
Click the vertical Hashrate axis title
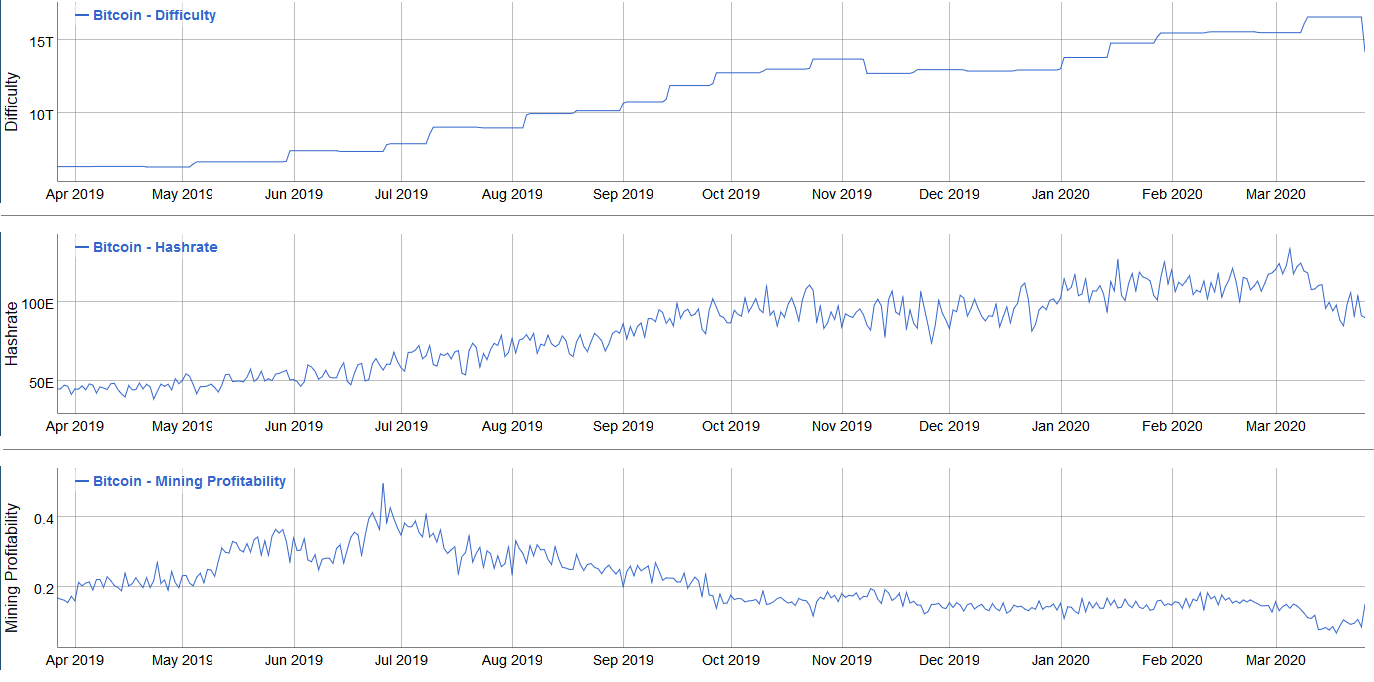pyautogui.click(x=12, y=333)
